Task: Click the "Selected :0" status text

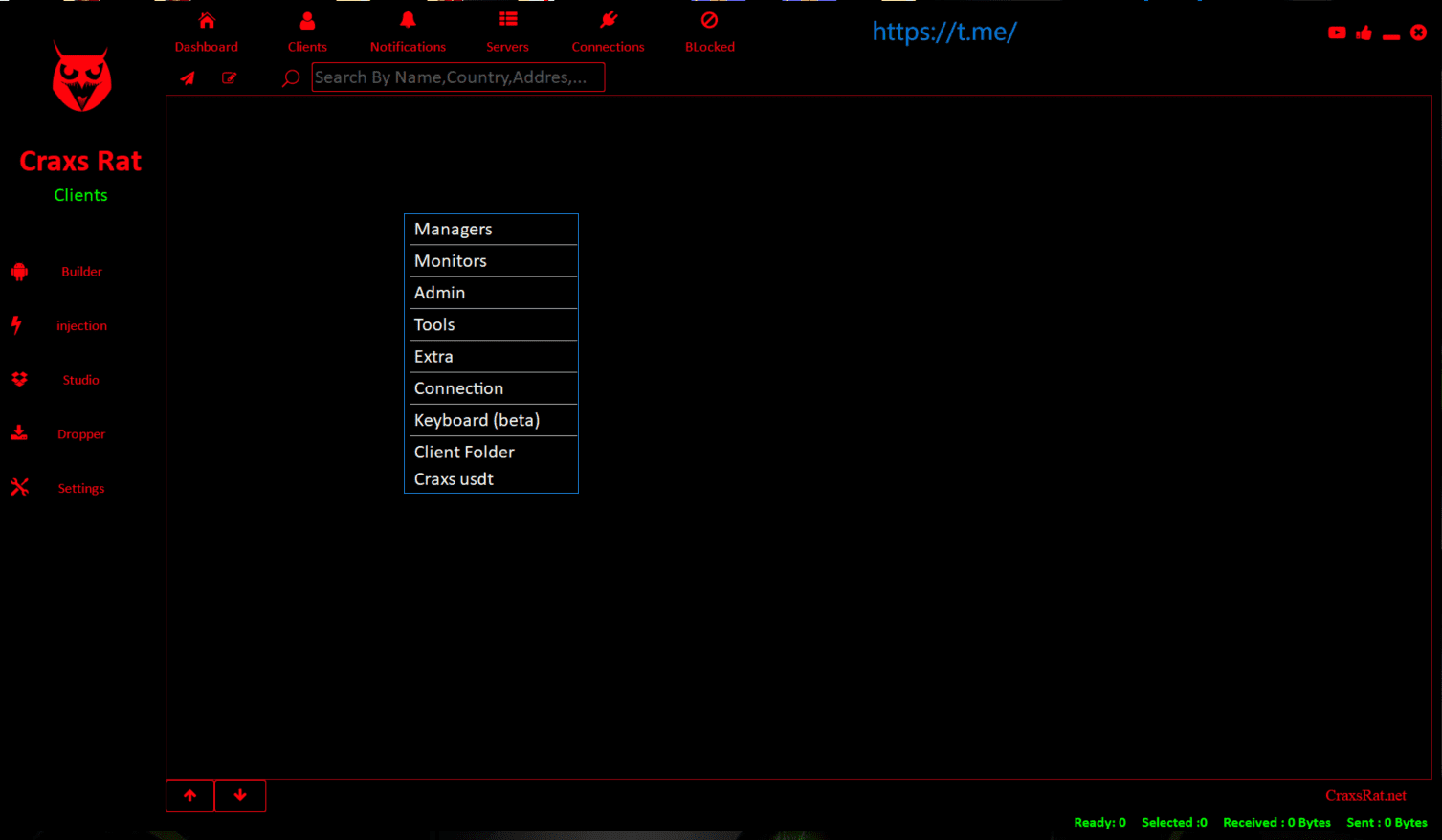Action: click(x=1174, y=823)
